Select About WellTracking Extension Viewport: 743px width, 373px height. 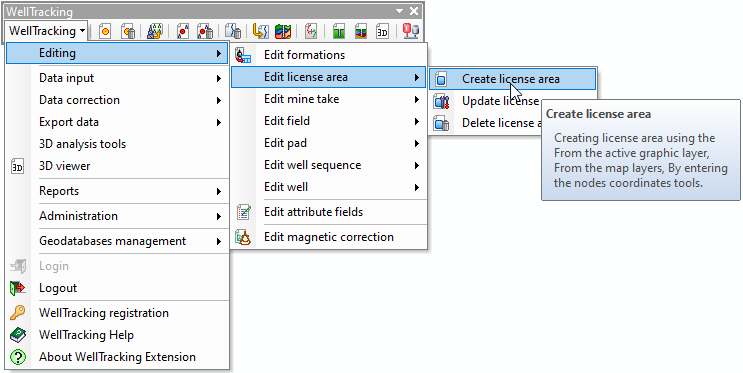click(118, 356)
